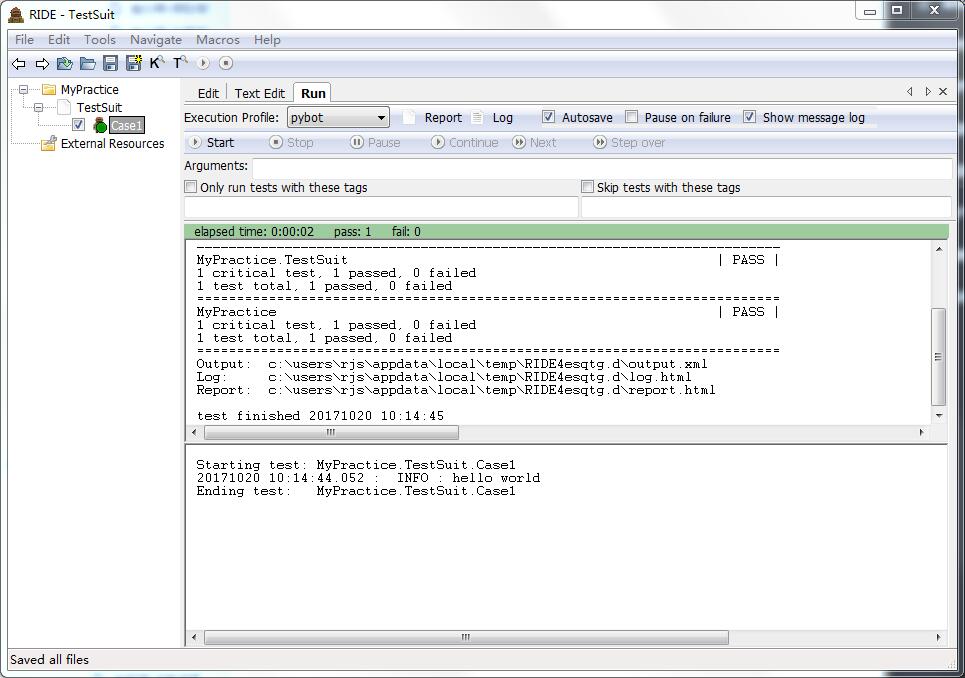Switch to the Text Edit tab
This screenshot has height=678, width=965.
[x=259, y=93]
